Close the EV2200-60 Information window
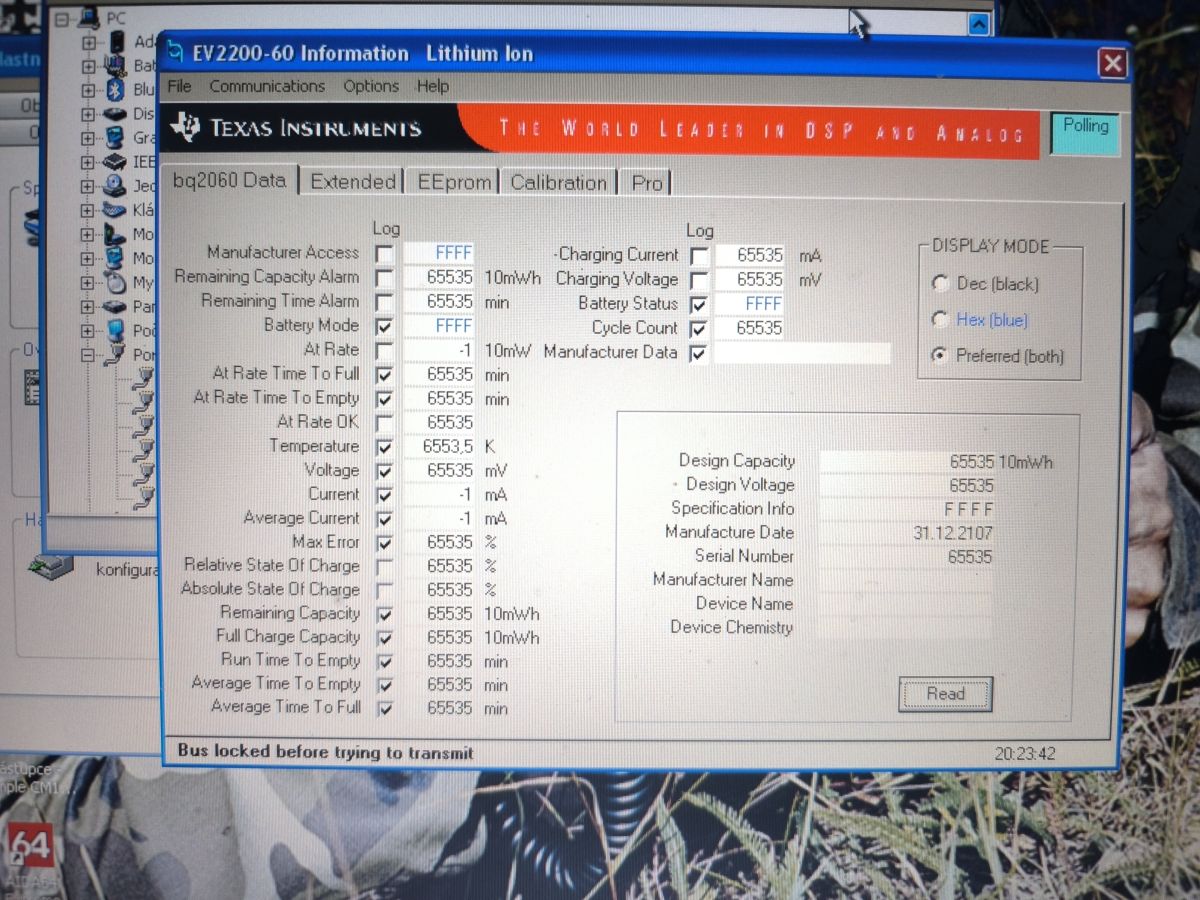The width and height of the screenshot is (1200, 900). (1112, 64)
